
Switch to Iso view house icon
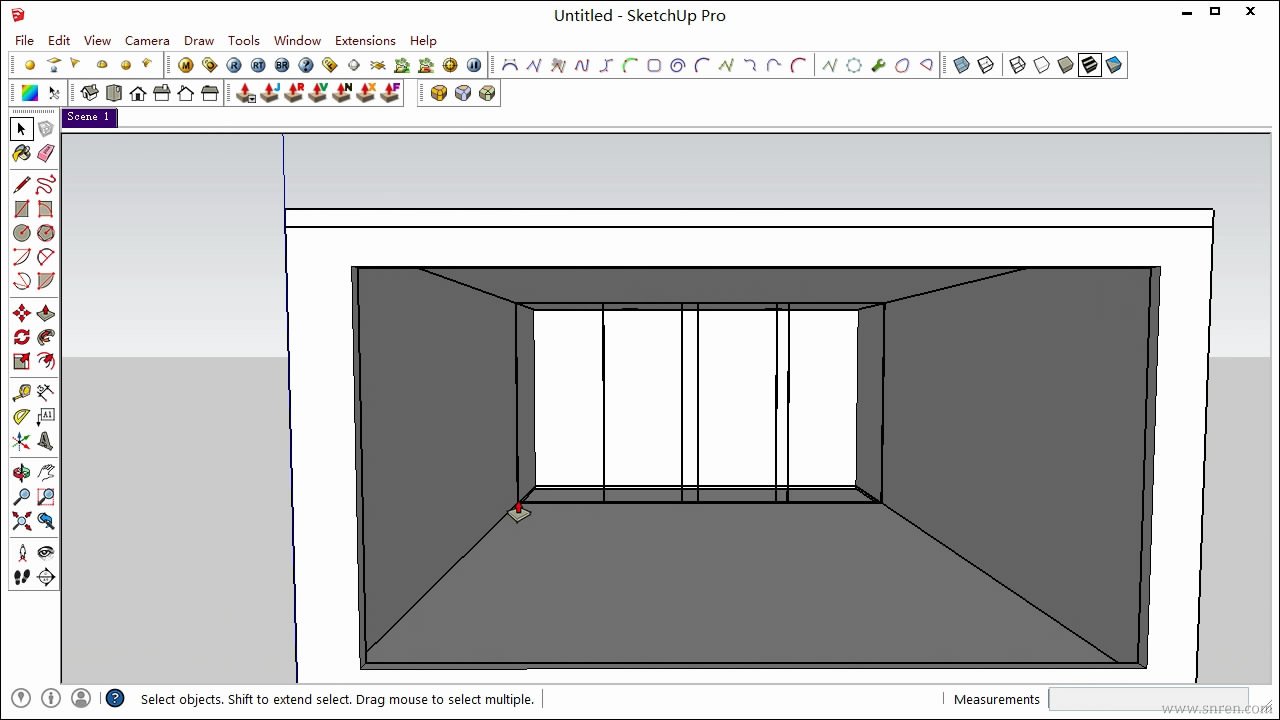click(90, 93)
